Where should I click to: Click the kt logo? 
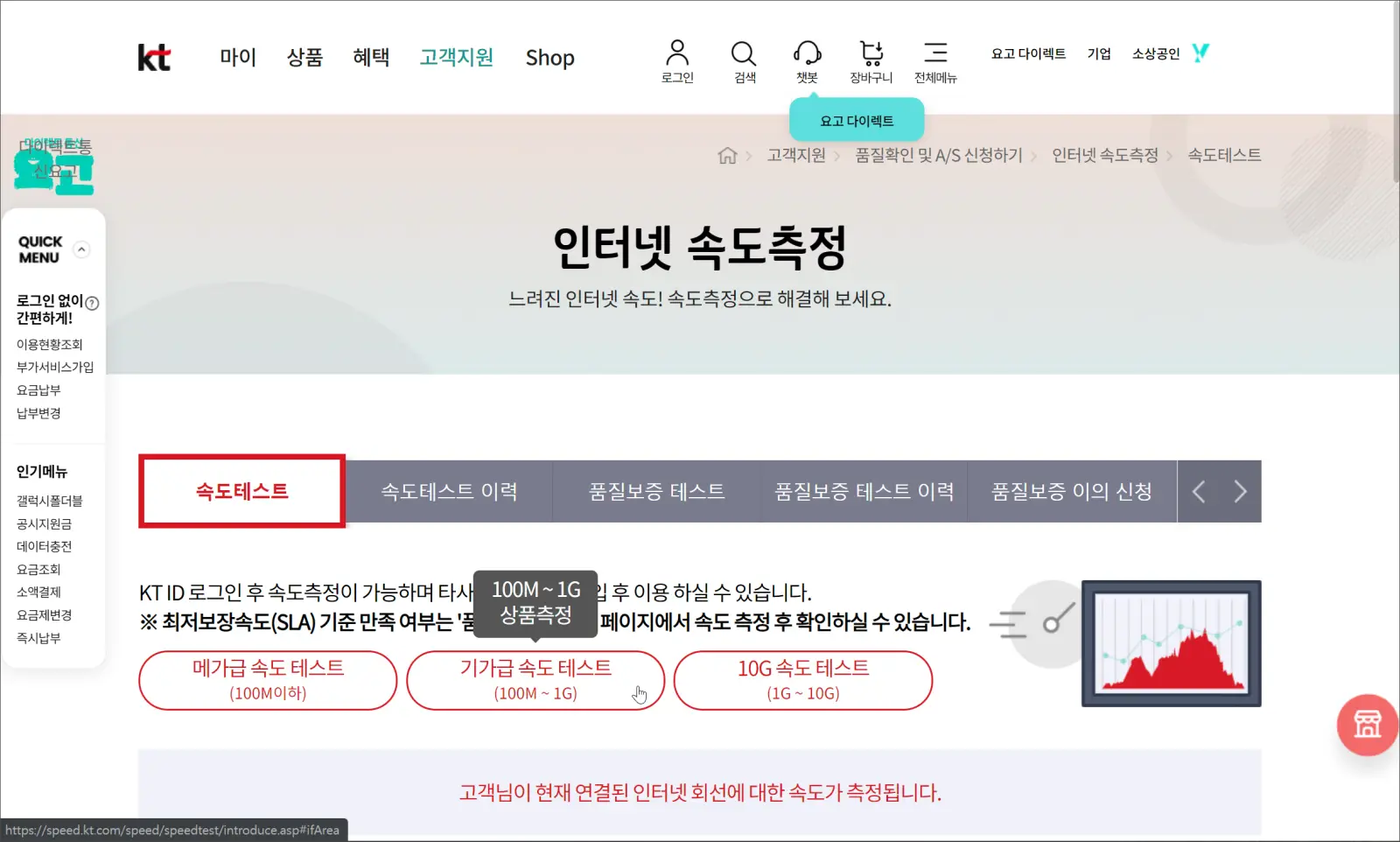pyautogui.click(x=154, y=58)
